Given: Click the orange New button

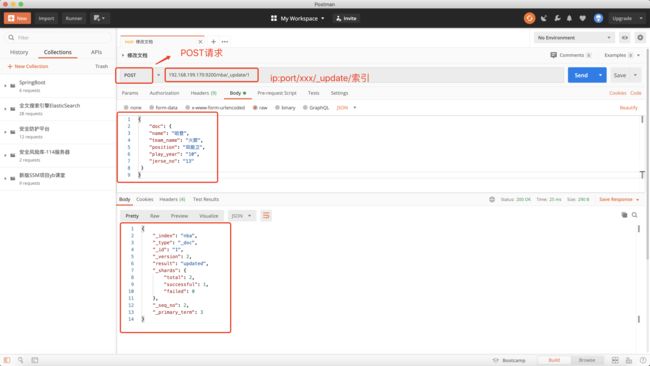Looking at the screenshot, I should coord(17,18).
